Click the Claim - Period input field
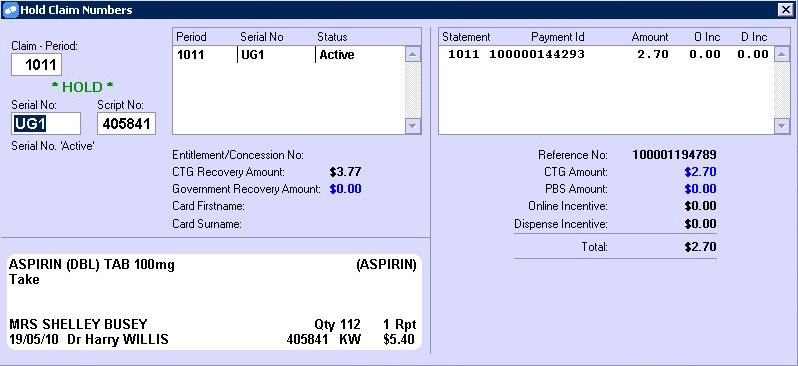Image resolution: width=798 pixels, height=366 pixels. [x=36, y=65]
